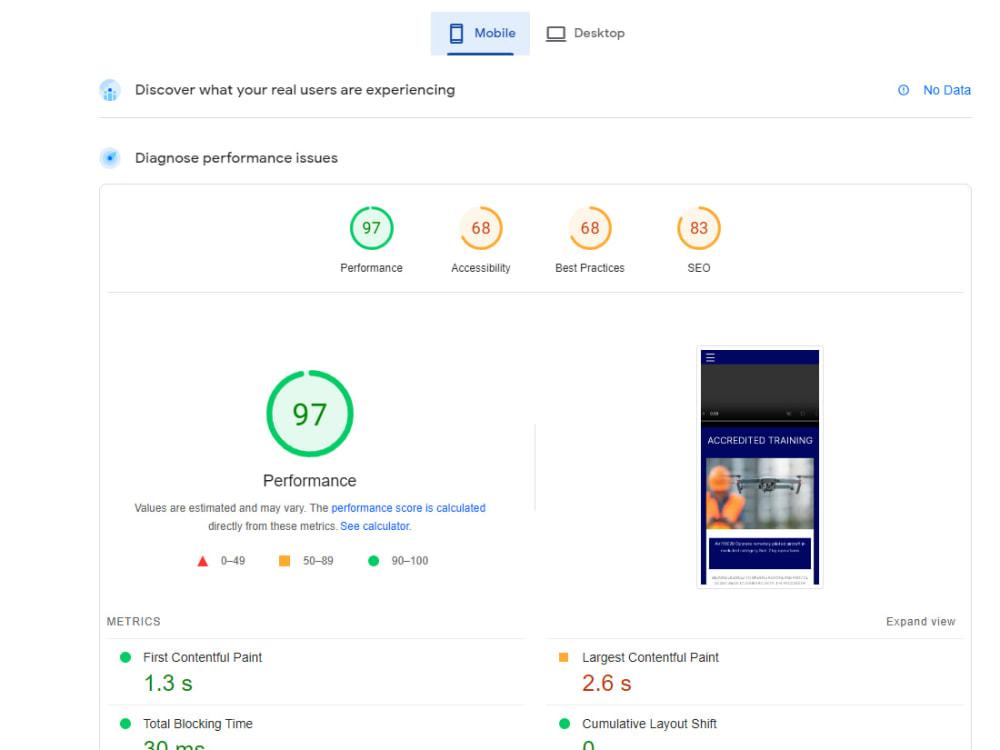Viewport: 1000px width, 750px height.
Task: Click Total Blocking Time metric label
Action: point(198,724)
